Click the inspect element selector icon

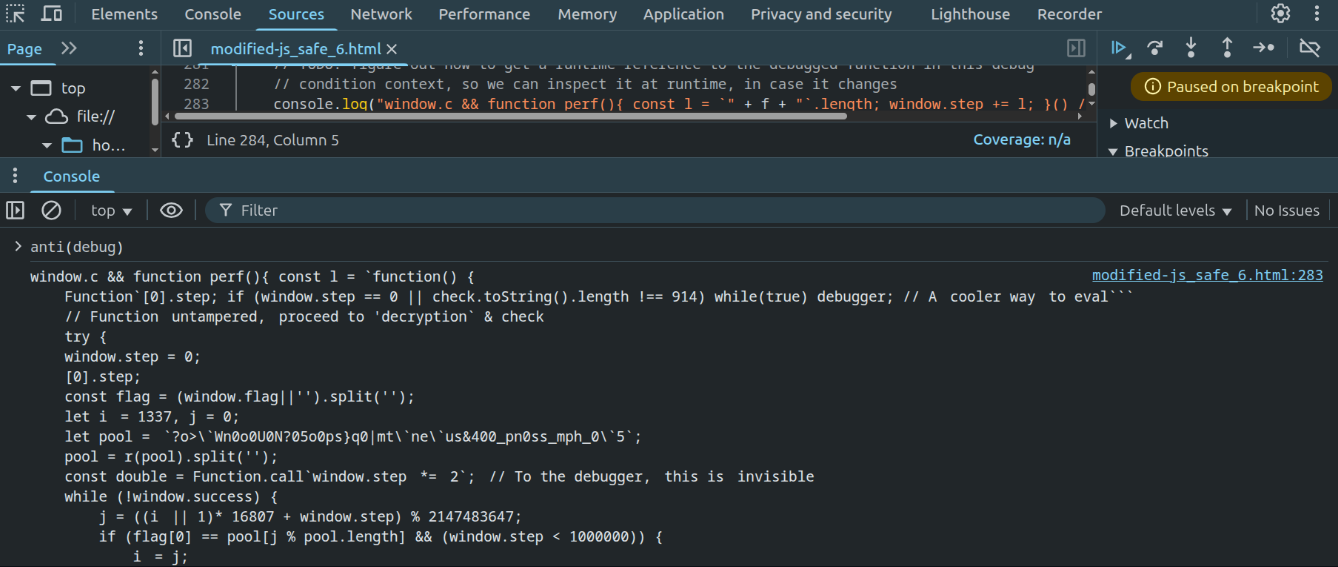(x=16, y=14)
